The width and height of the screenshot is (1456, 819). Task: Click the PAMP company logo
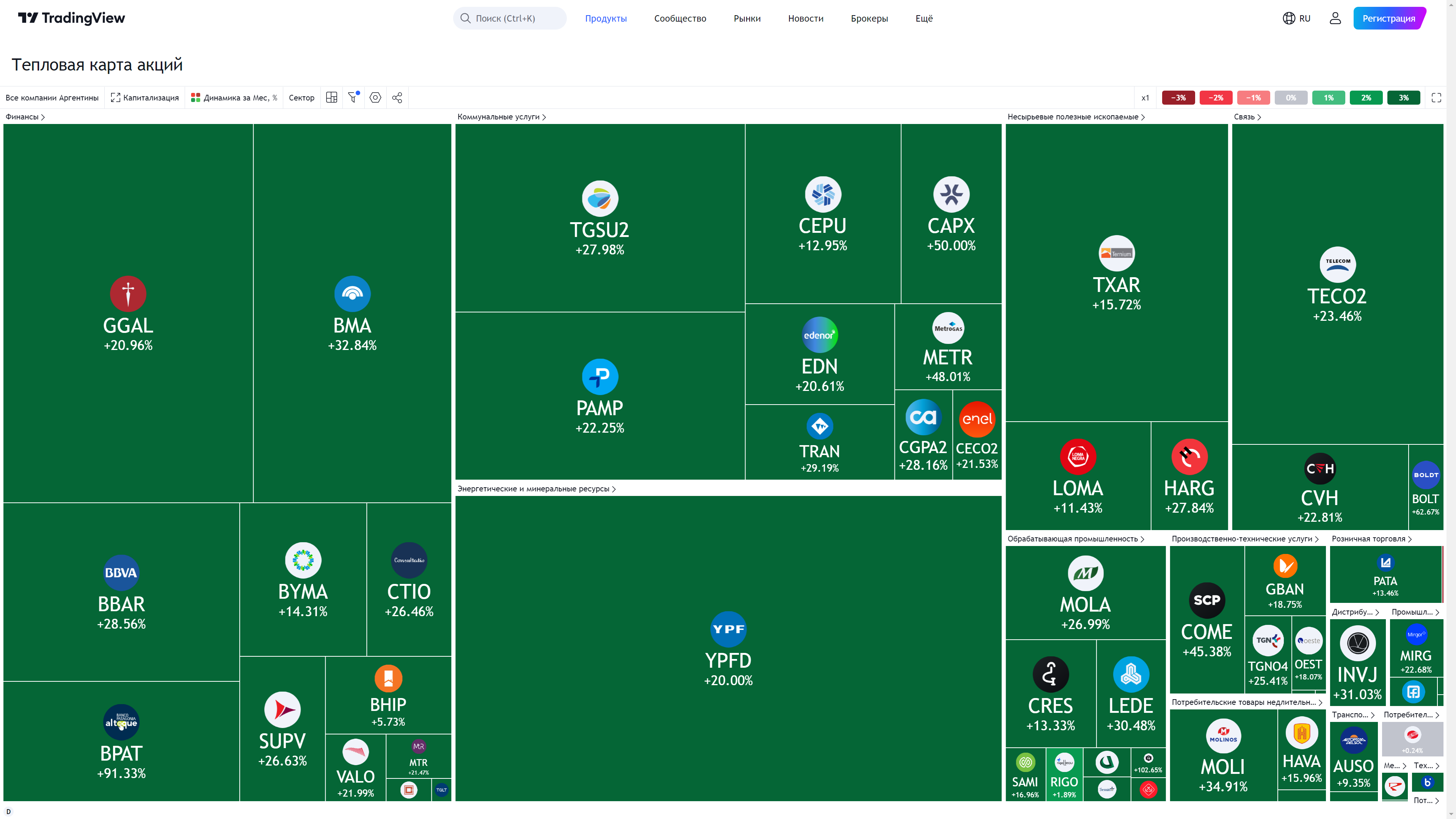[x=600, y=377]
